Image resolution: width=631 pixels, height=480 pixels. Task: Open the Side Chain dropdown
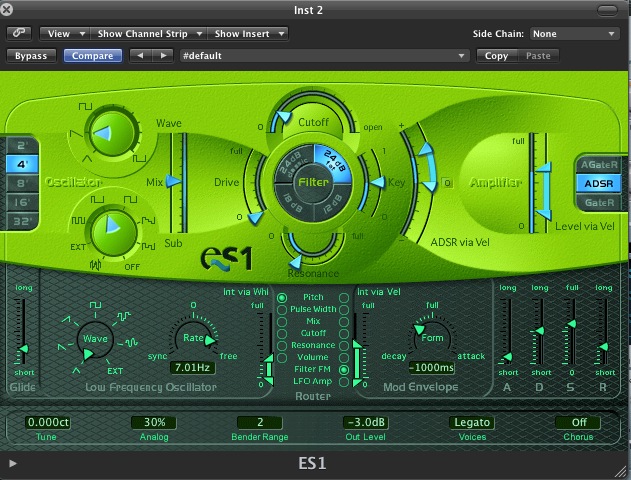[577, 33]
